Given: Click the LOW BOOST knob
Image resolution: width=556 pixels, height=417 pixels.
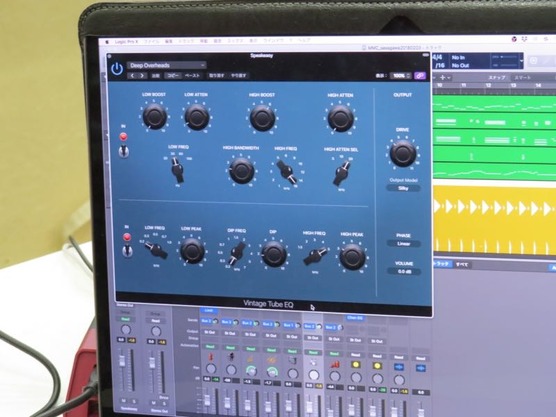Looking at the screenshot, I should [154, 117].
